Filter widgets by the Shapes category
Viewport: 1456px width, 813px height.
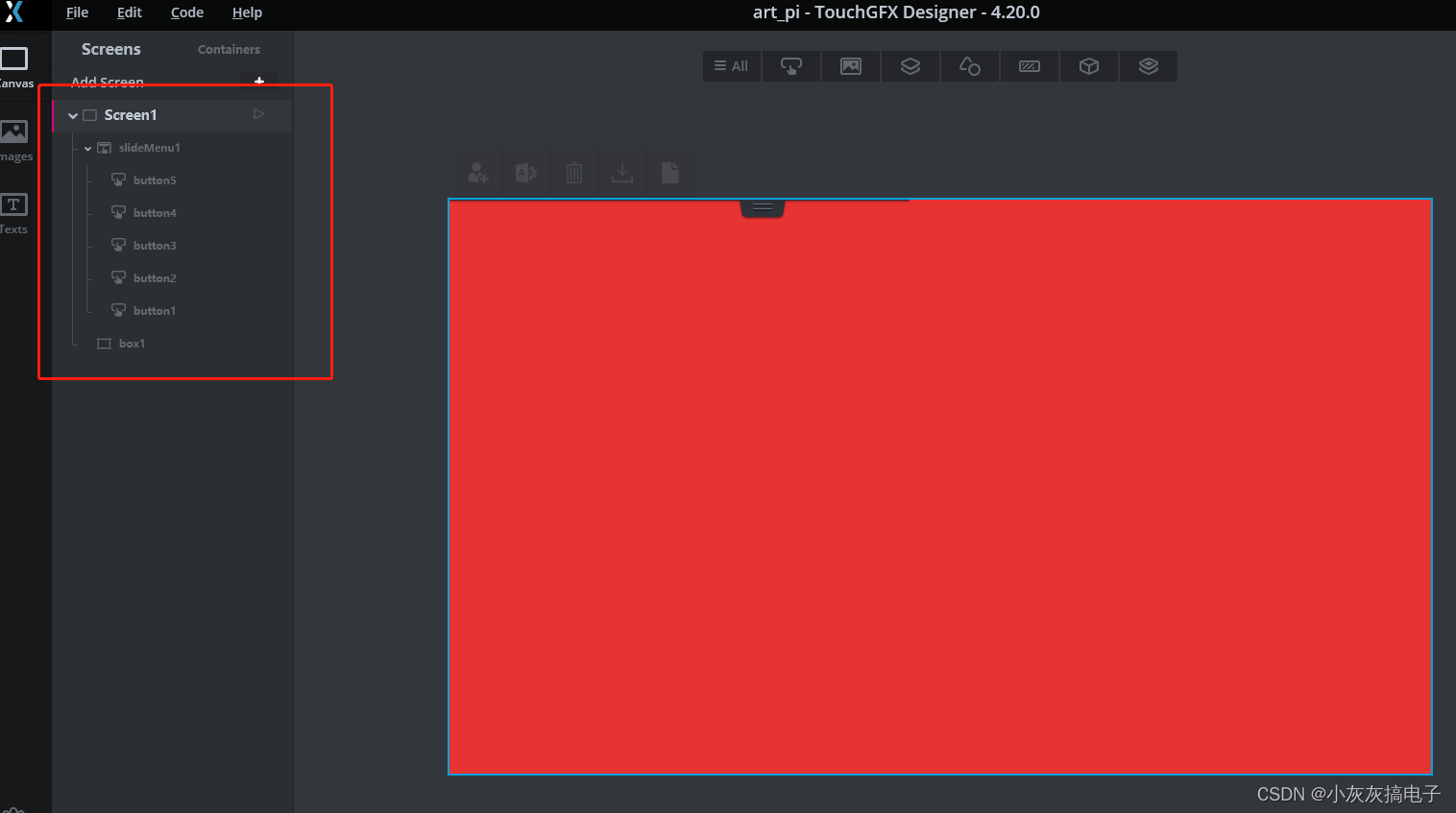[x=969, y=65]
